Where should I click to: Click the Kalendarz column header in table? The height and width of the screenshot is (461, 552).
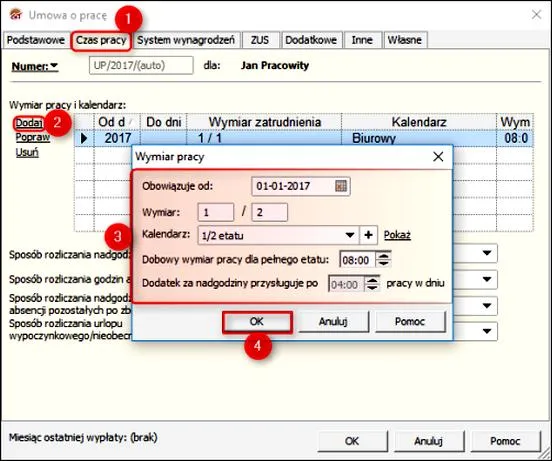click(x=419, y=122)
